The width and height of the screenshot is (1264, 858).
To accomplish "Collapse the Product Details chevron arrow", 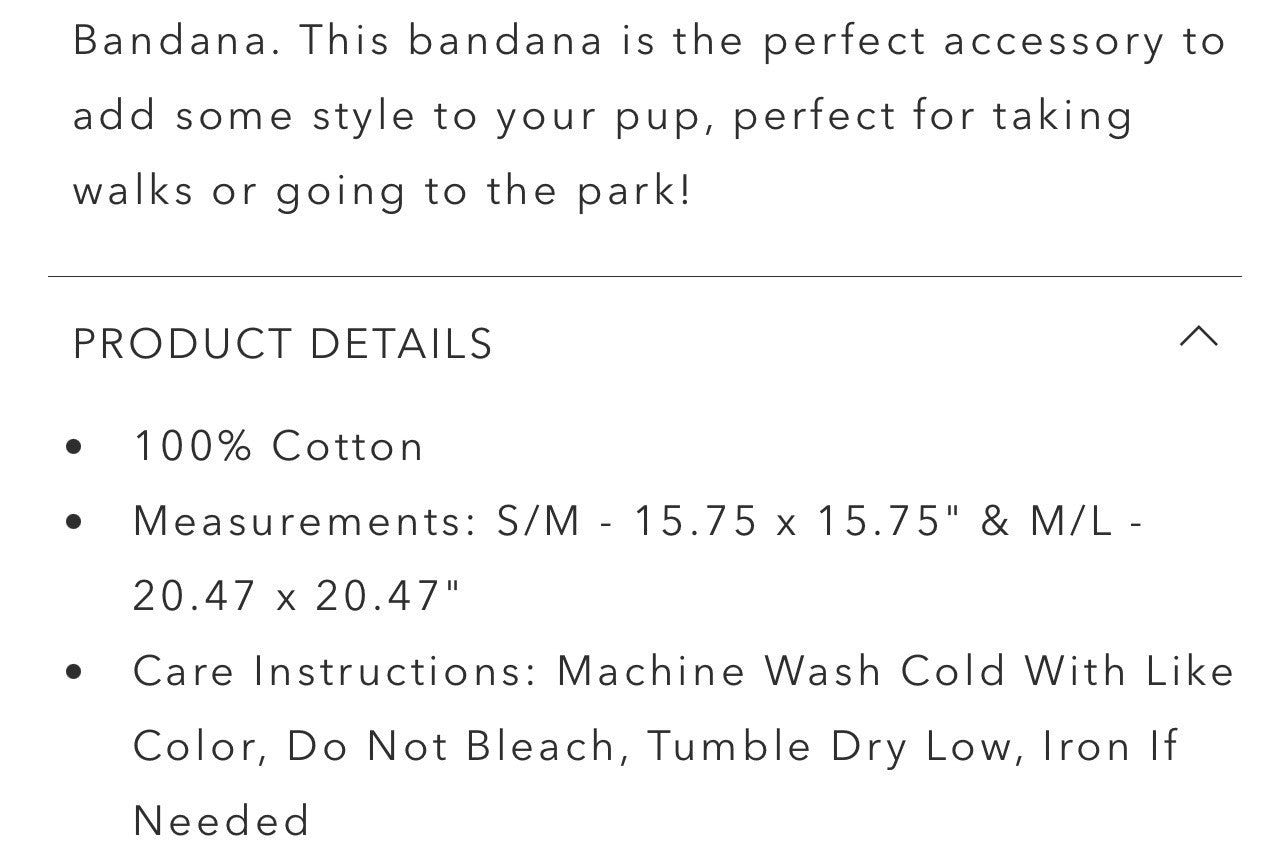I will [1198, 337].
